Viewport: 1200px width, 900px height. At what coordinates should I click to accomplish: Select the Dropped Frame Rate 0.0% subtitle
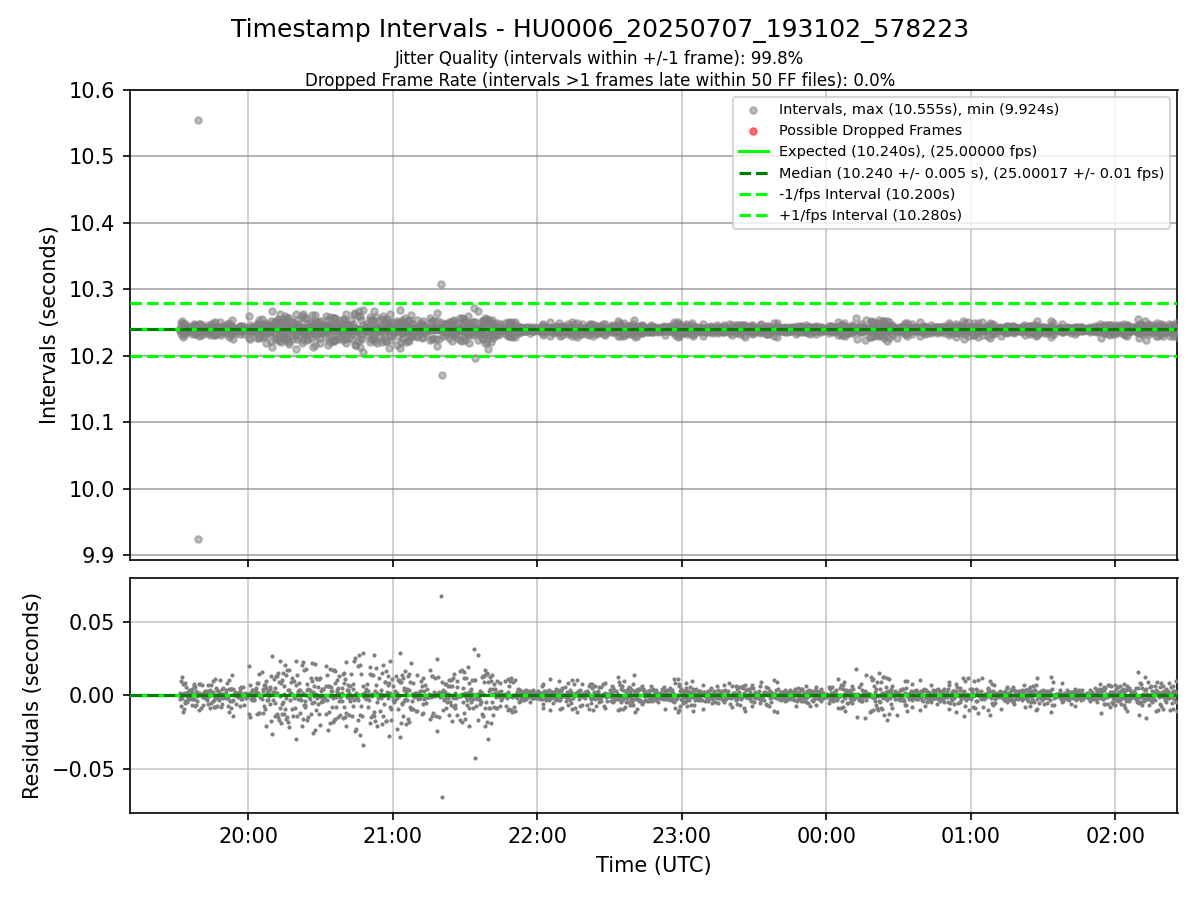(x=600, y=80)
